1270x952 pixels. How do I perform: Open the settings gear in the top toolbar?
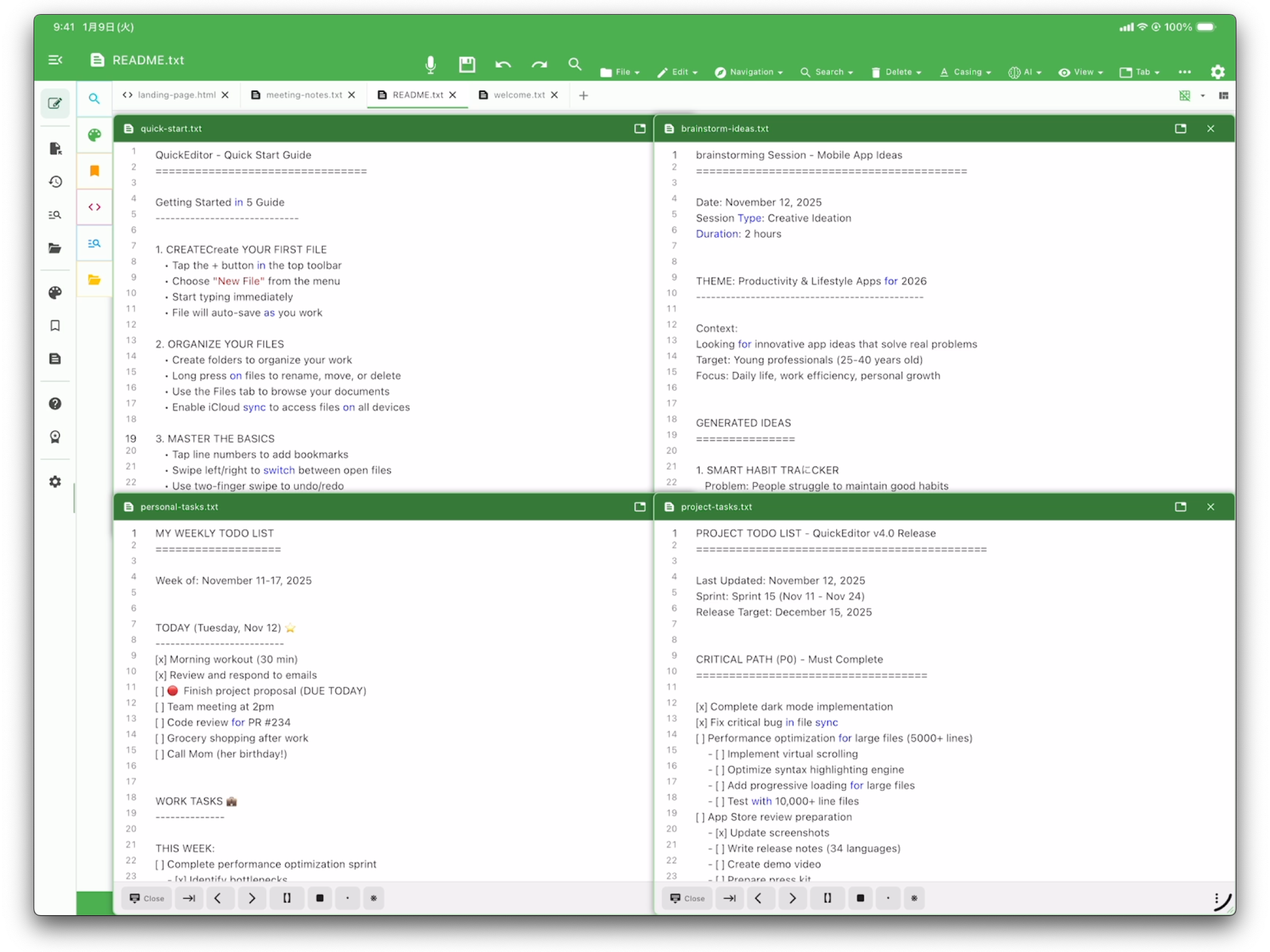[1217, 72]
